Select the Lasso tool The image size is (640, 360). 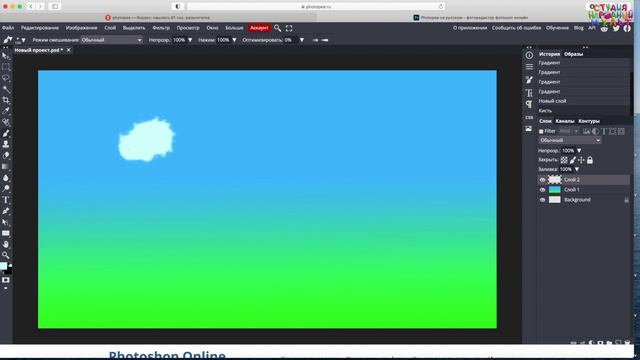click(6, 78)
